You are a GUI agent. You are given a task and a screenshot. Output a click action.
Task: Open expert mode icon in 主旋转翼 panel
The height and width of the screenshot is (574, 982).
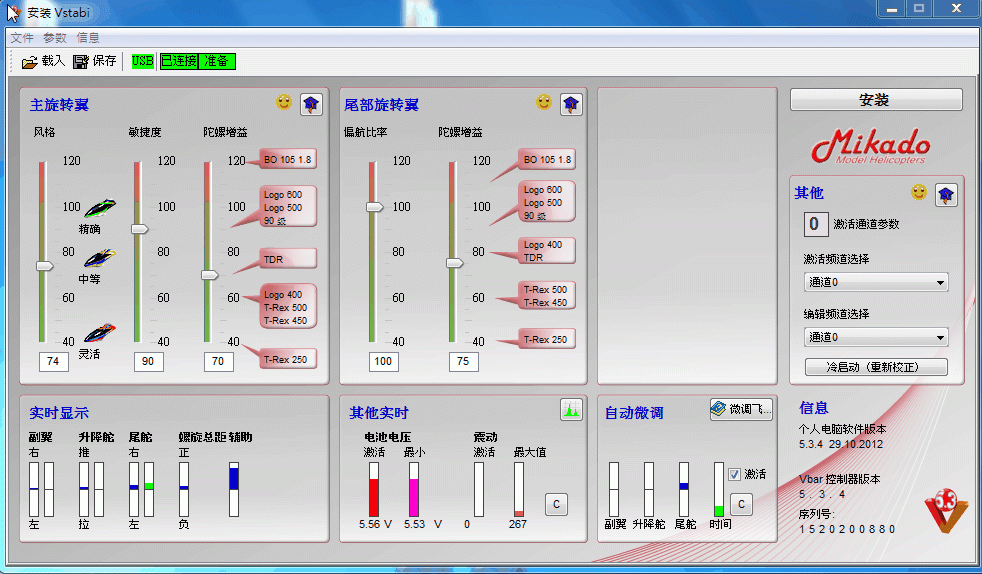[x=310, y=104]
